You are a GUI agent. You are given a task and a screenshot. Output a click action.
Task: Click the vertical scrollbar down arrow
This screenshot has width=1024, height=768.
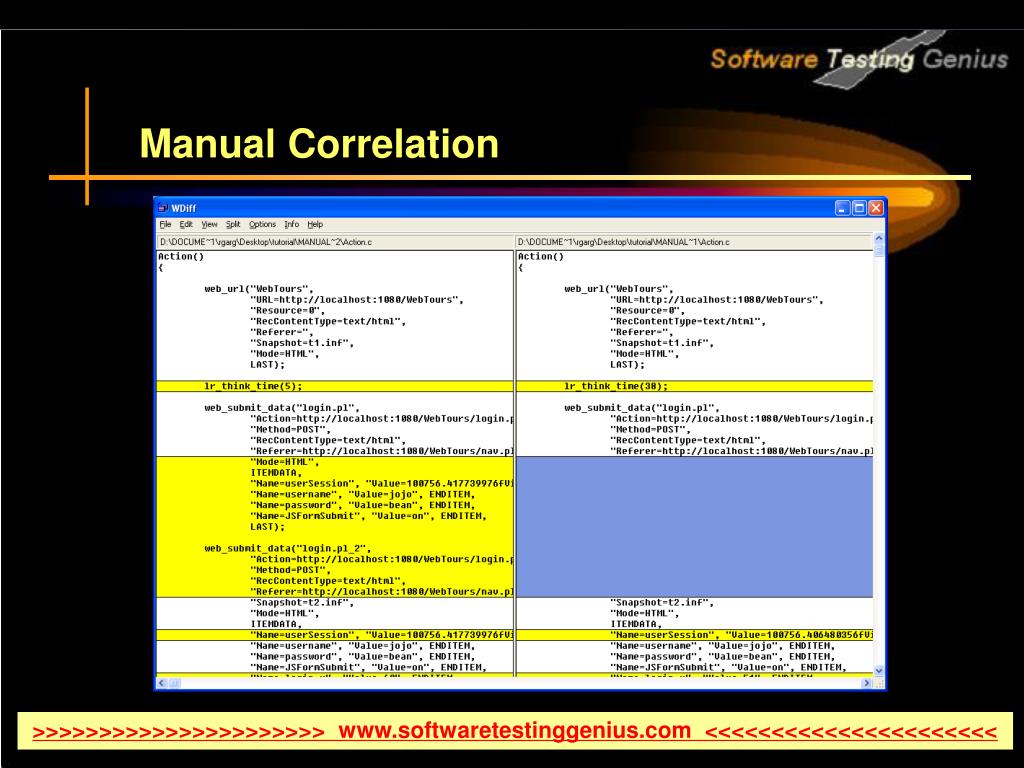point(878,671)
